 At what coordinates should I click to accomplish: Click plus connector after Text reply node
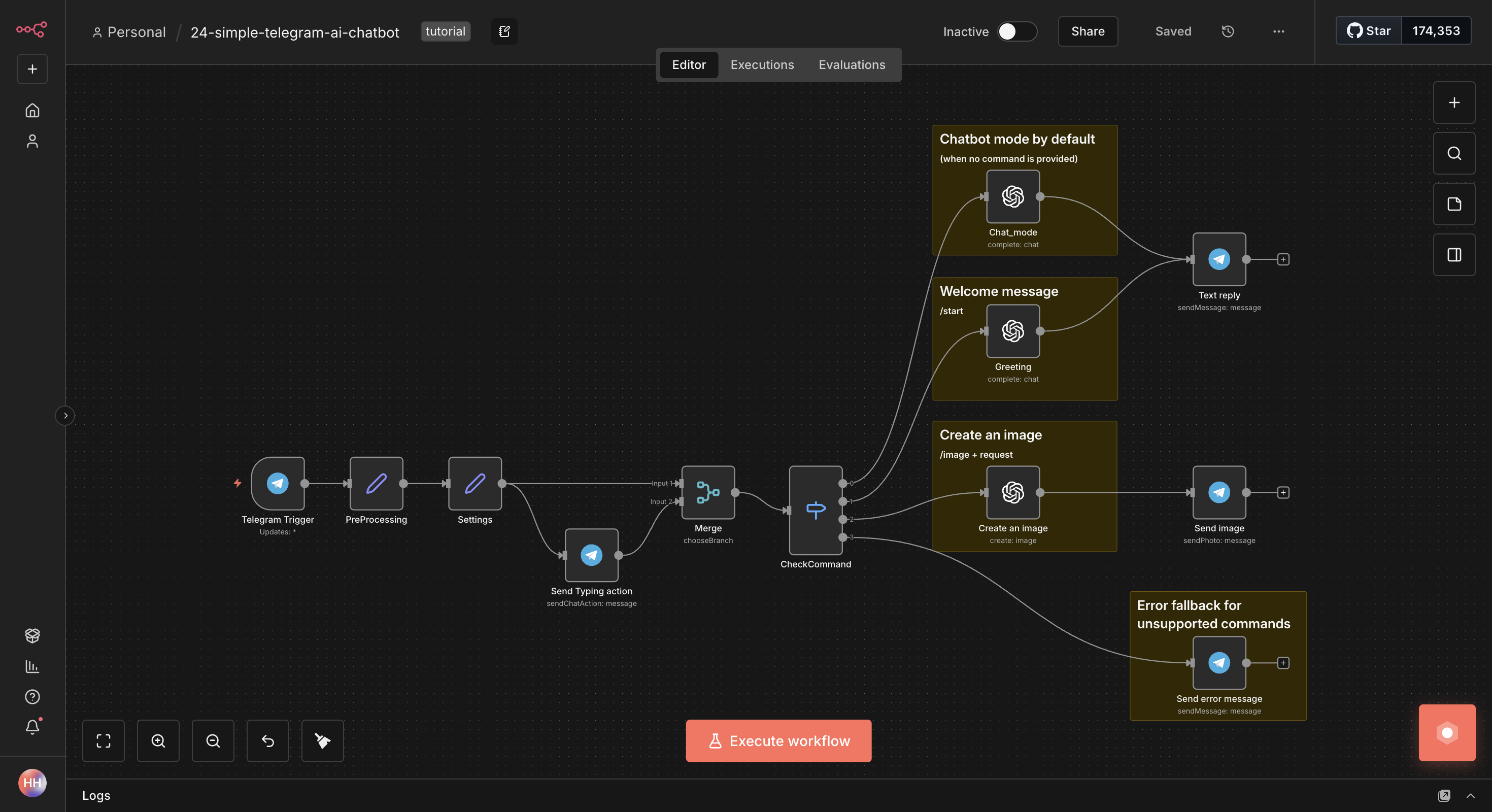pos(1283,259)
